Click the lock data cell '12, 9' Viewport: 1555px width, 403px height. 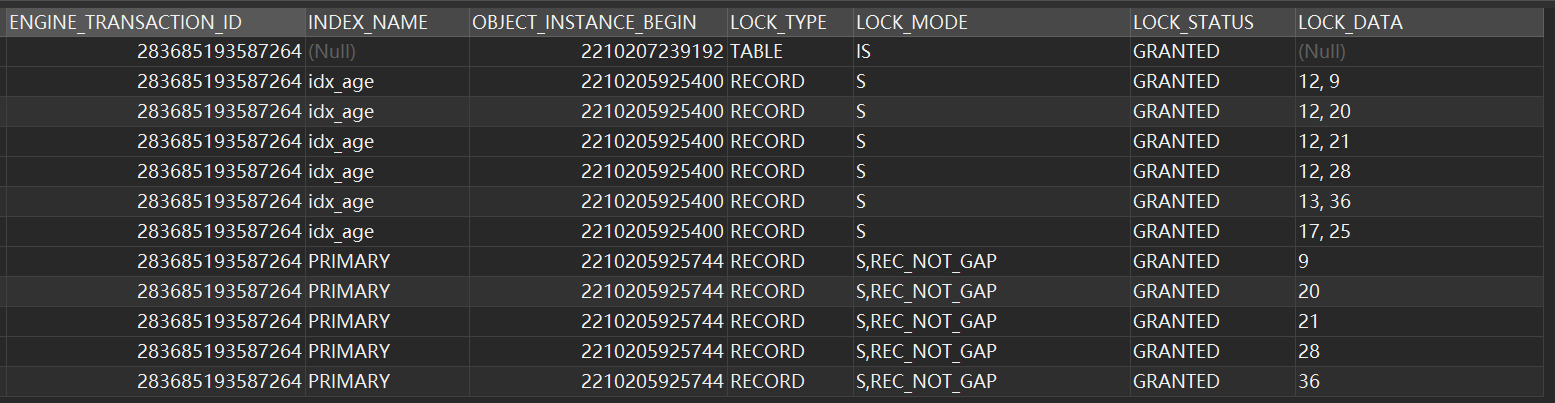(x=1424, y=81)
